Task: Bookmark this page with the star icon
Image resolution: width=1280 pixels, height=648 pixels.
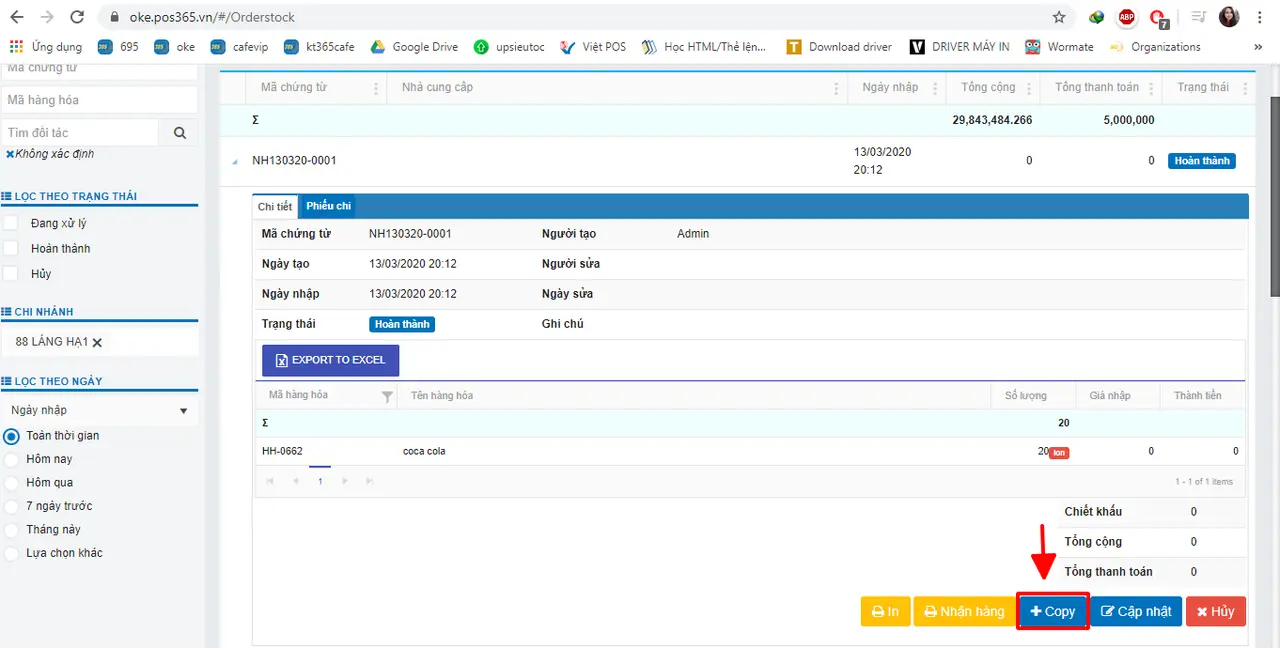Action: 1059,17
